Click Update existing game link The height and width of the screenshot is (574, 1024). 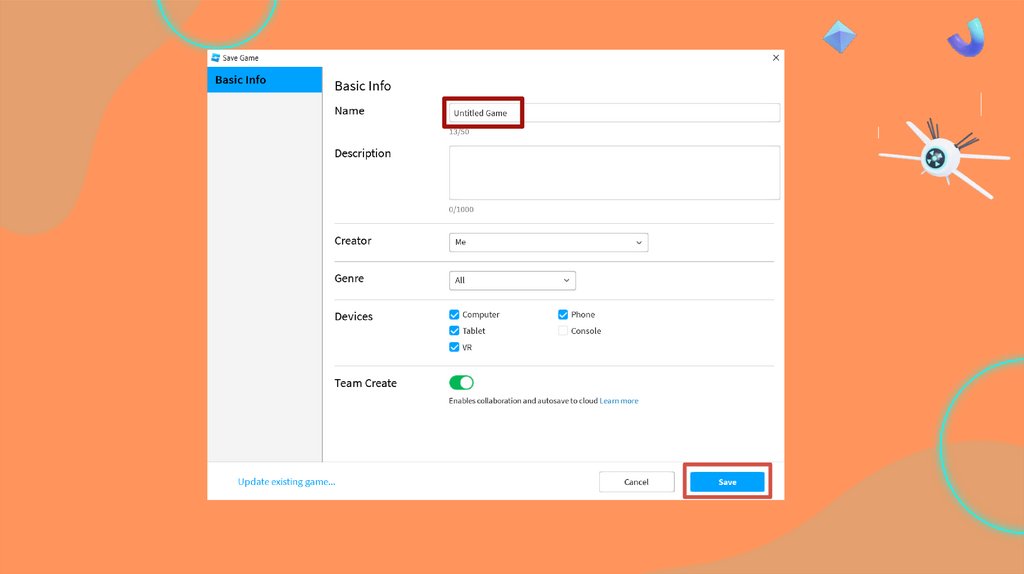click(287, 482)
